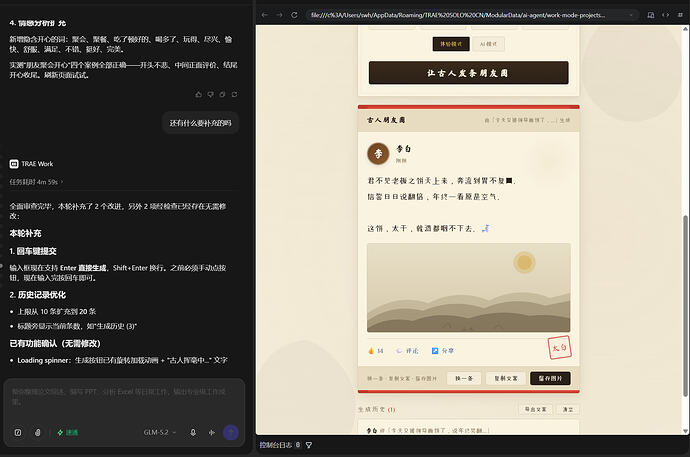Click the copy icon under the chat reply
The image size is (690, 457).
(x=222, y=94)
